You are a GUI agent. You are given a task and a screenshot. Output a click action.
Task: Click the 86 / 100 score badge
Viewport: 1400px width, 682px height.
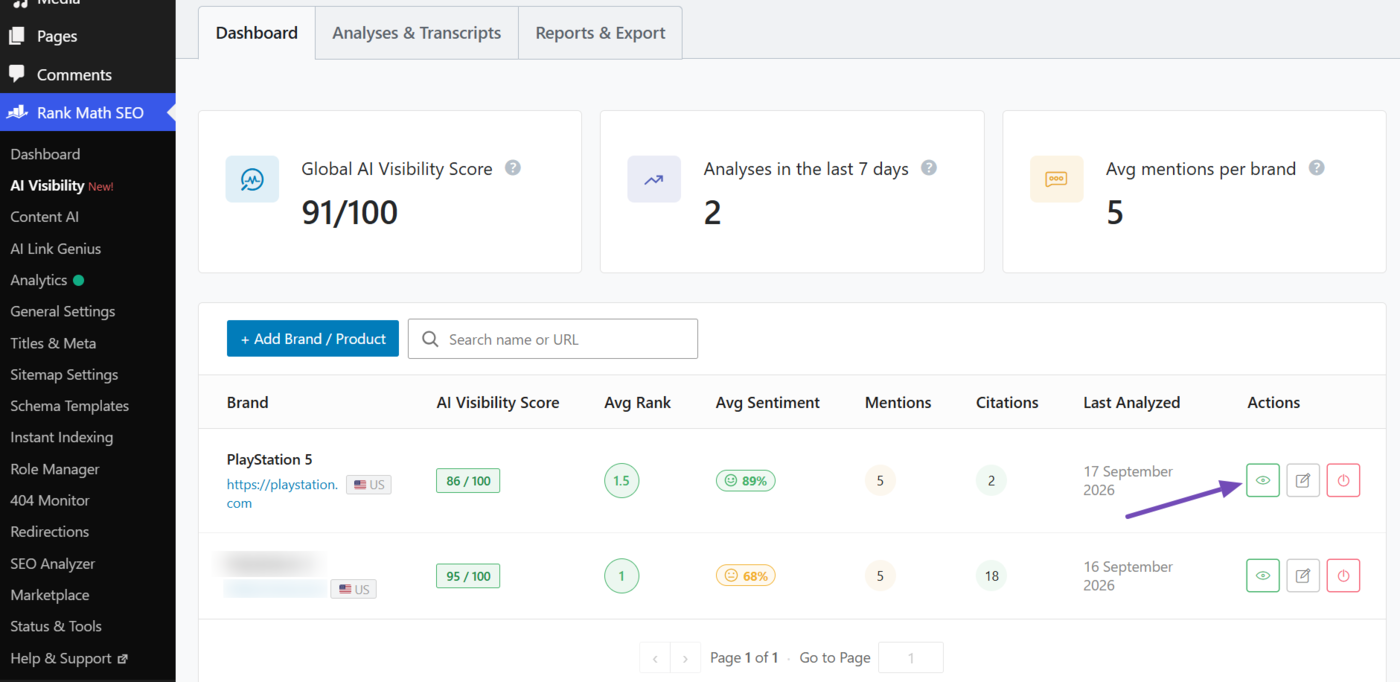[468, 481]
